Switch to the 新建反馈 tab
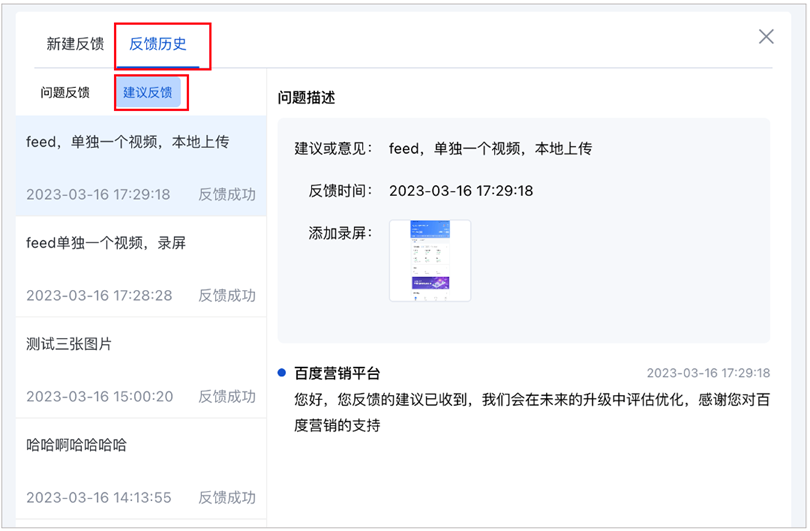The width and height of the screenshot is (810, 531). (x=75, y=44)
